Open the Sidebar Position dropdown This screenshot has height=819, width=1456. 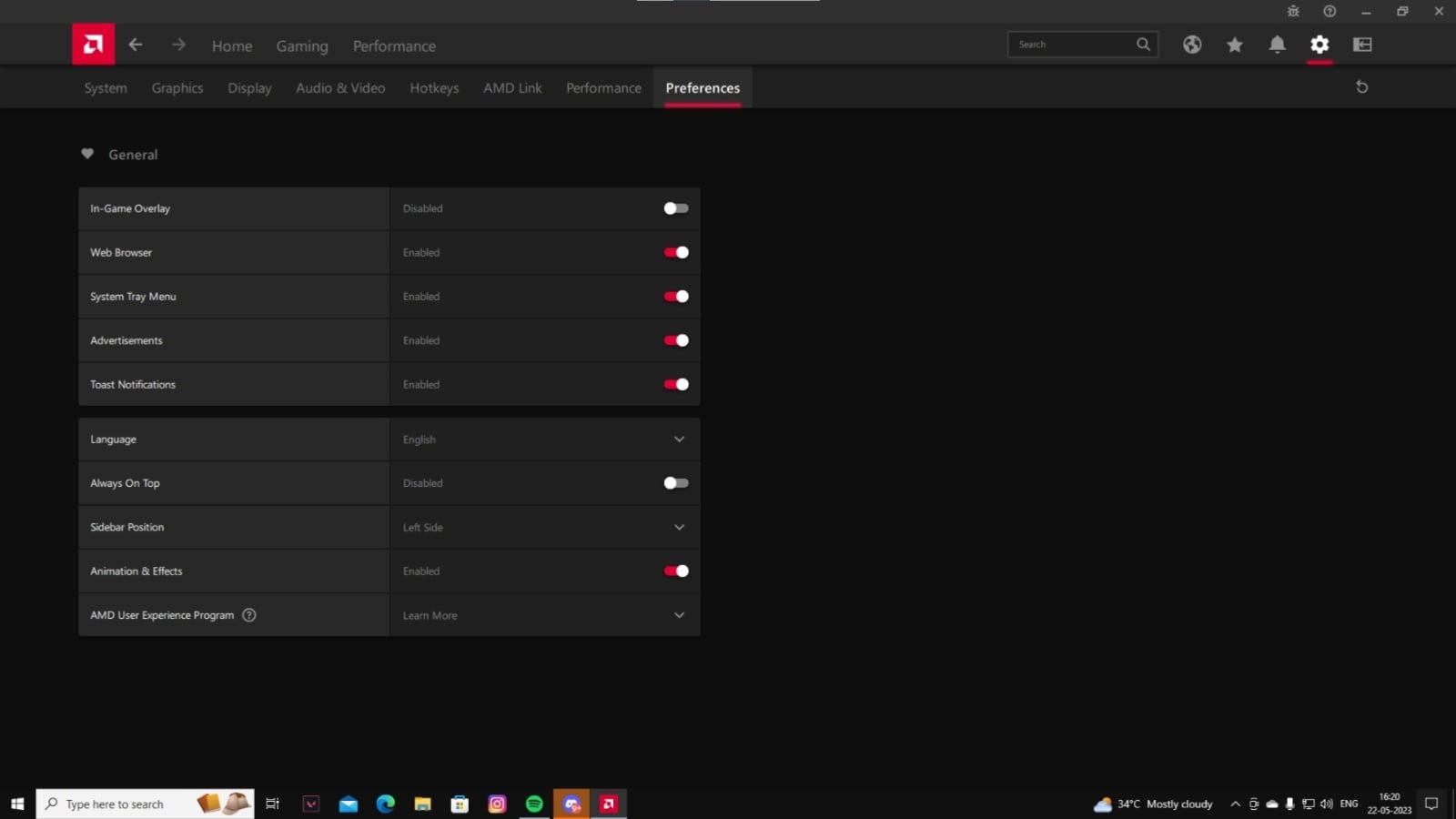(x=679, y=527)
